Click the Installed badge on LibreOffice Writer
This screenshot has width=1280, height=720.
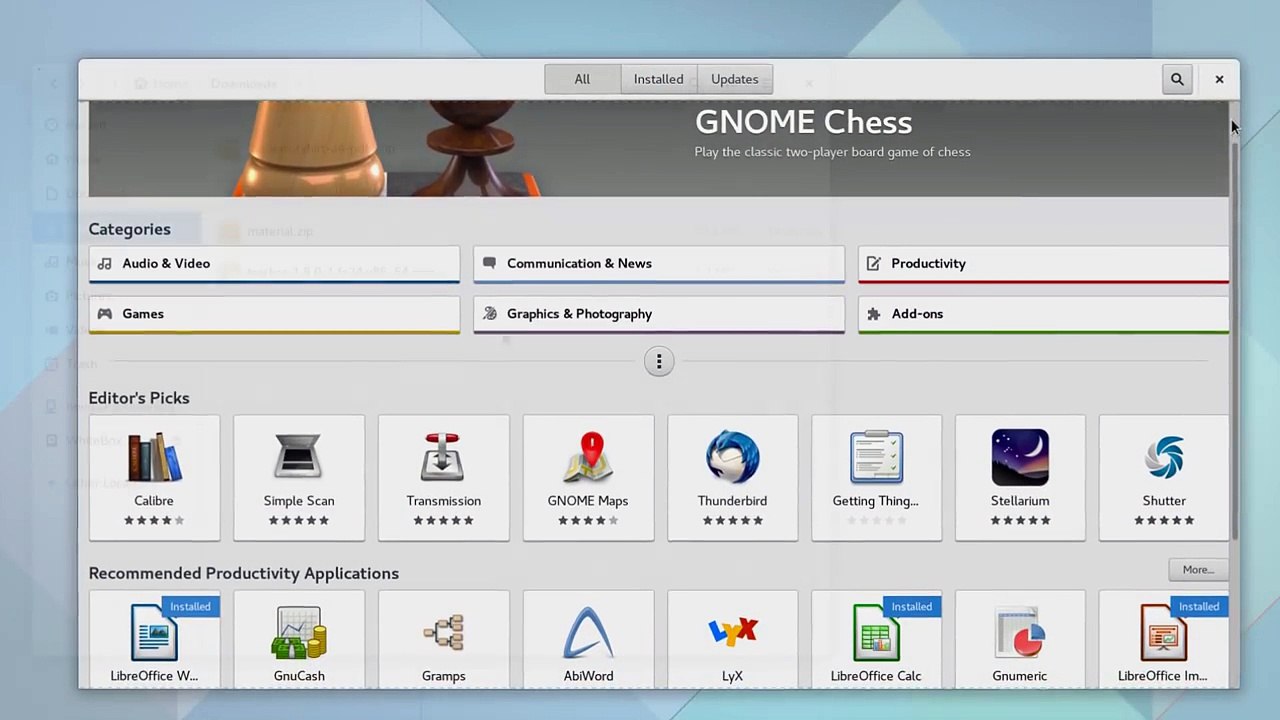point(190,607)
